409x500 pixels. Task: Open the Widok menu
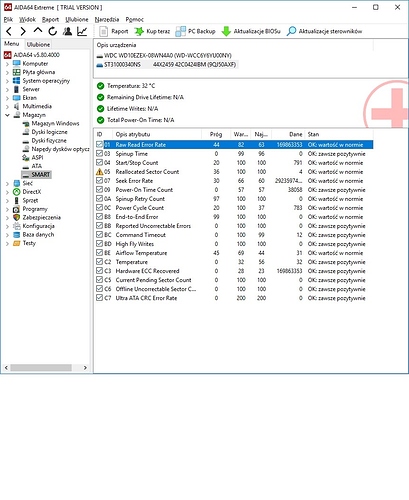point(27,19)
